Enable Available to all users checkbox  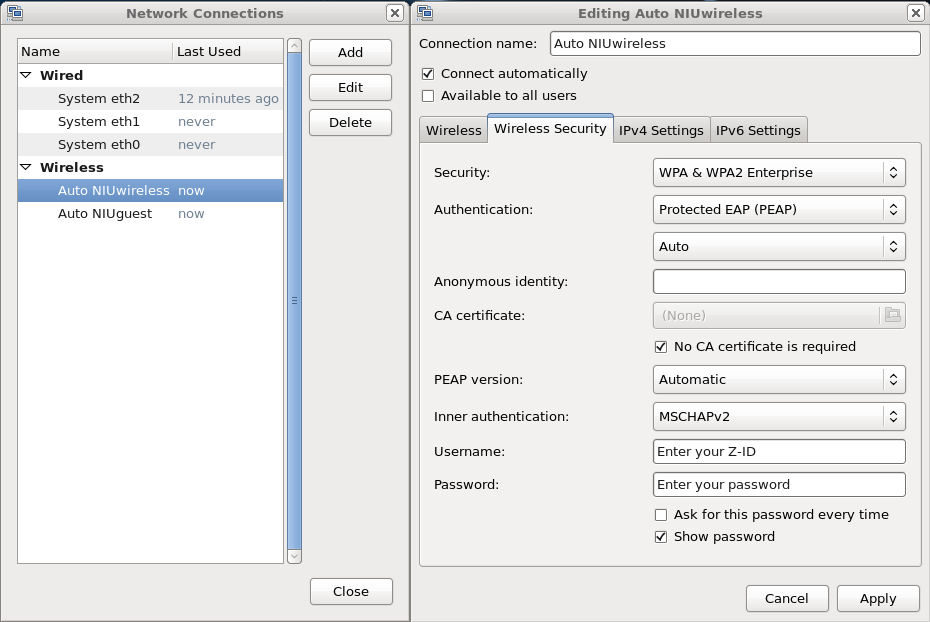pyautogui.click(x=428, y=96)
